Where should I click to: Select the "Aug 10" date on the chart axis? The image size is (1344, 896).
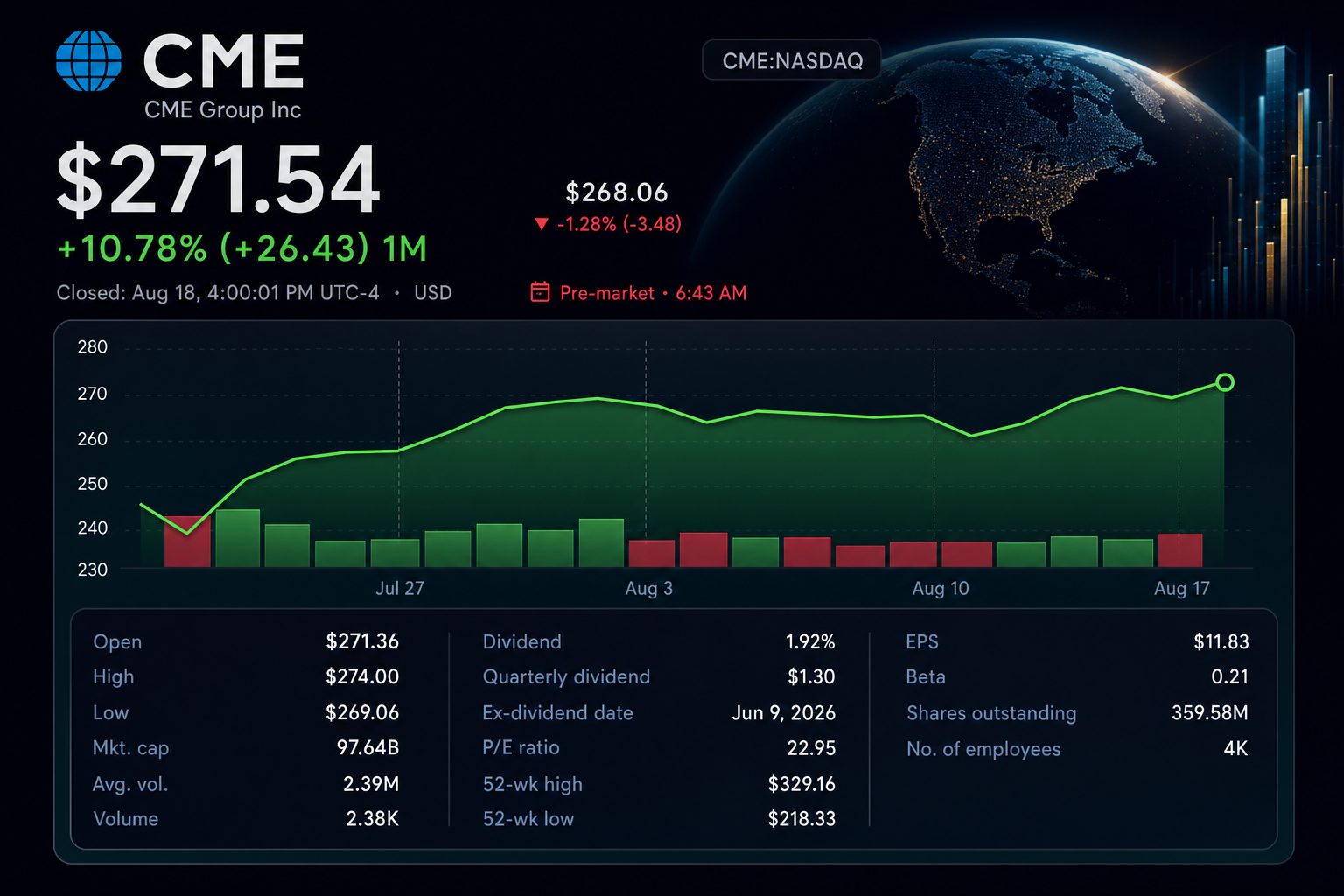point(941,588)
